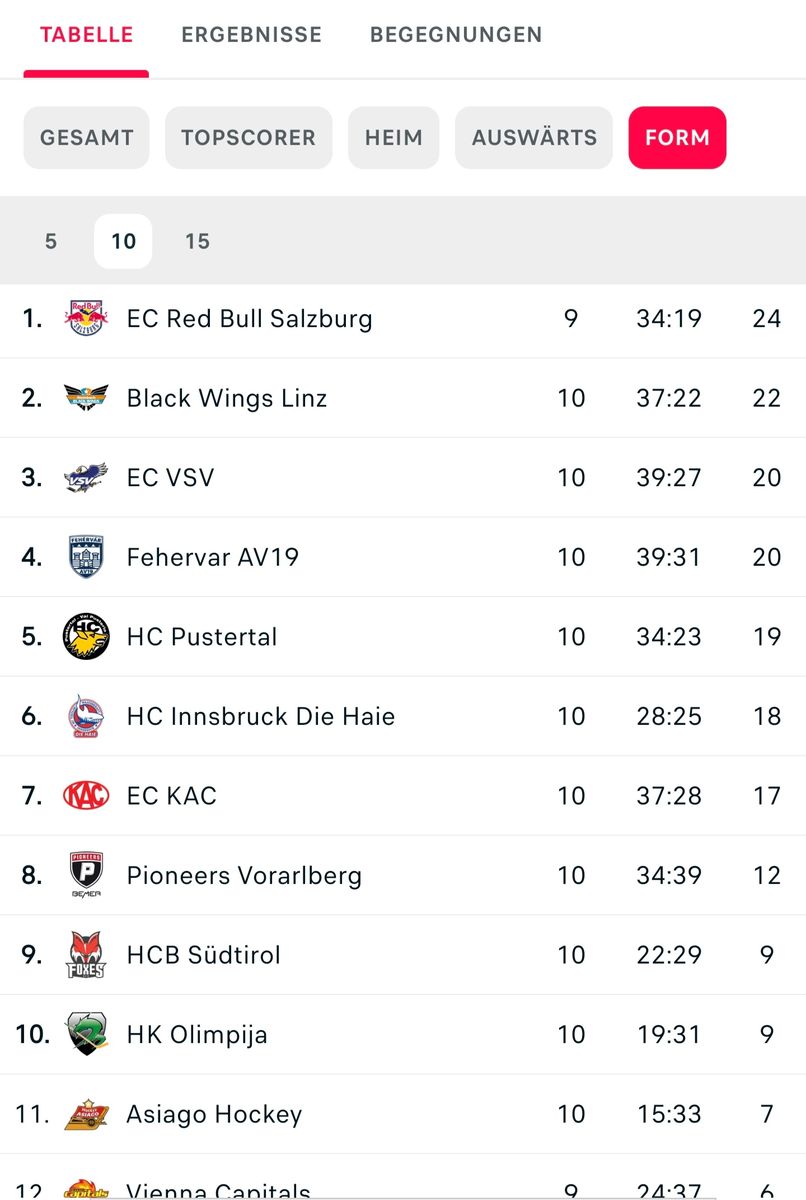Tap the Fehervar AV19 crest
Screen dimensions: 806x1200
[86, 557]
